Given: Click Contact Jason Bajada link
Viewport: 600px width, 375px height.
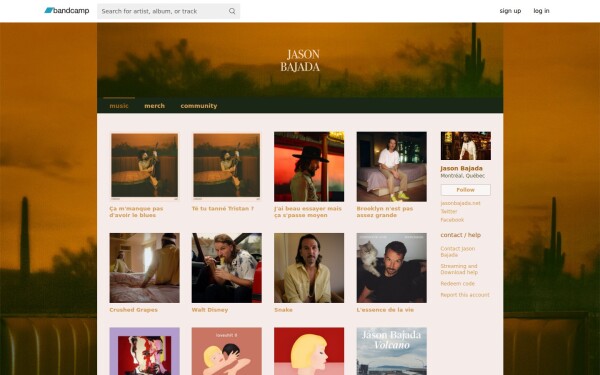Looking at the screenshot, I should tap(458, 251).
